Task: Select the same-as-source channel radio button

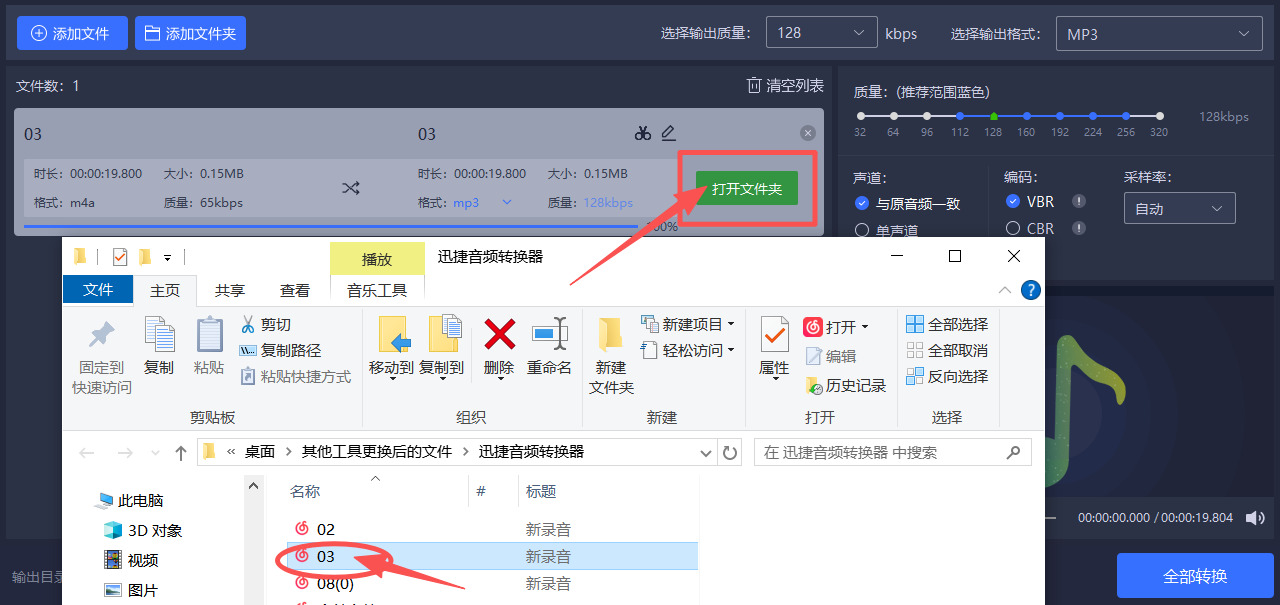Action: click(x=862, y=203)
